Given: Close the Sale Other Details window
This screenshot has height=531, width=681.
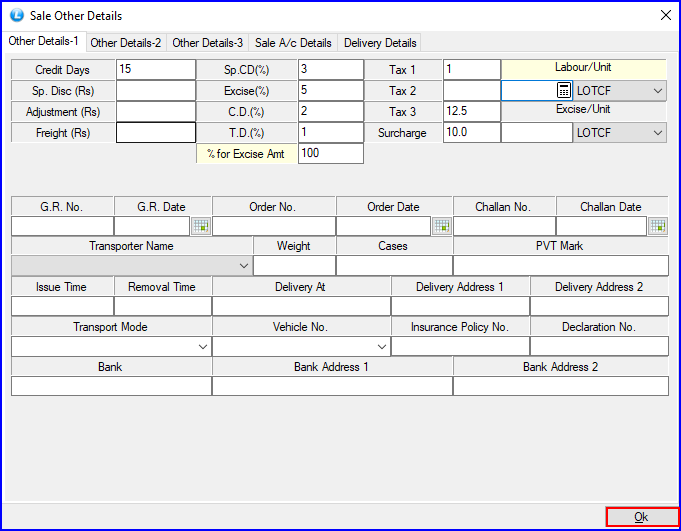Looking at the screenshot, I should click(665, 15).
